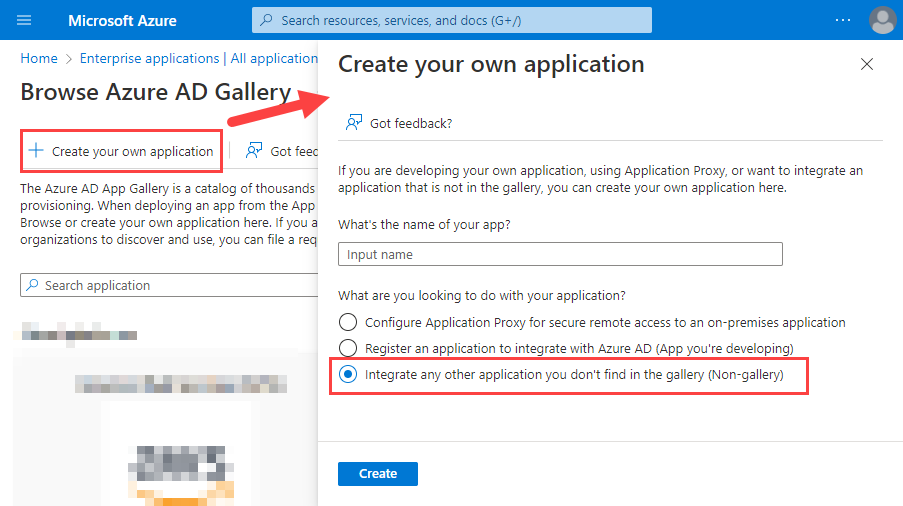Click the plus icon beside Create your own application
Image resolution: width=903 pixels, height=506 pixels.
click(x=36, y=151)
